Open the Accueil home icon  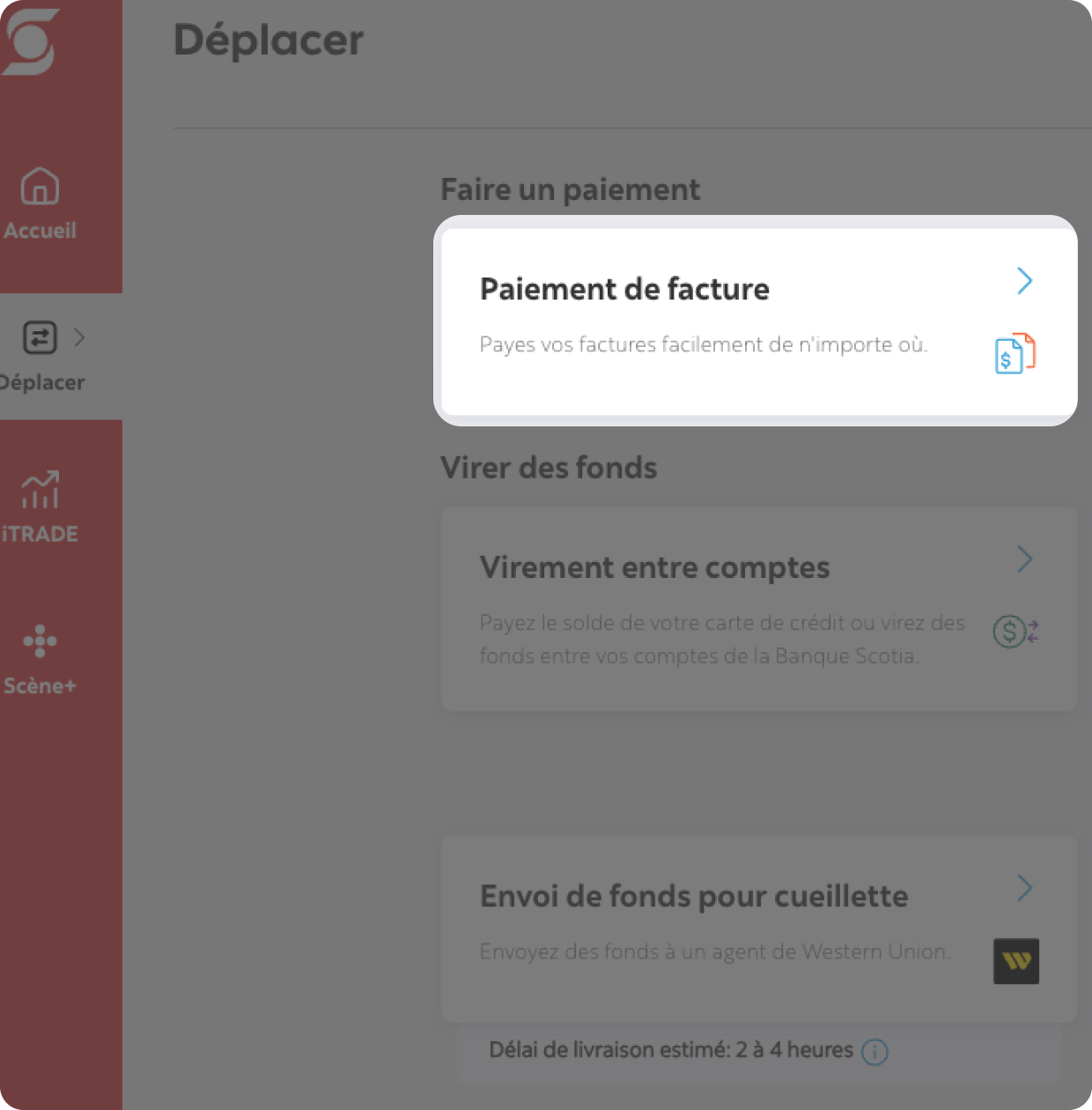coord(40,186)
